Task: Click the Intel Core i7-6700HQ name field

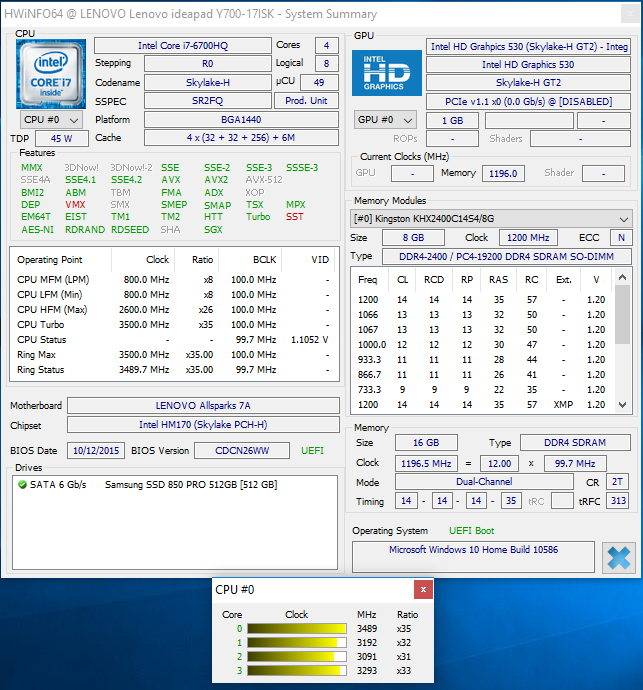Action: pyautogui.click(x=183, y=46)
